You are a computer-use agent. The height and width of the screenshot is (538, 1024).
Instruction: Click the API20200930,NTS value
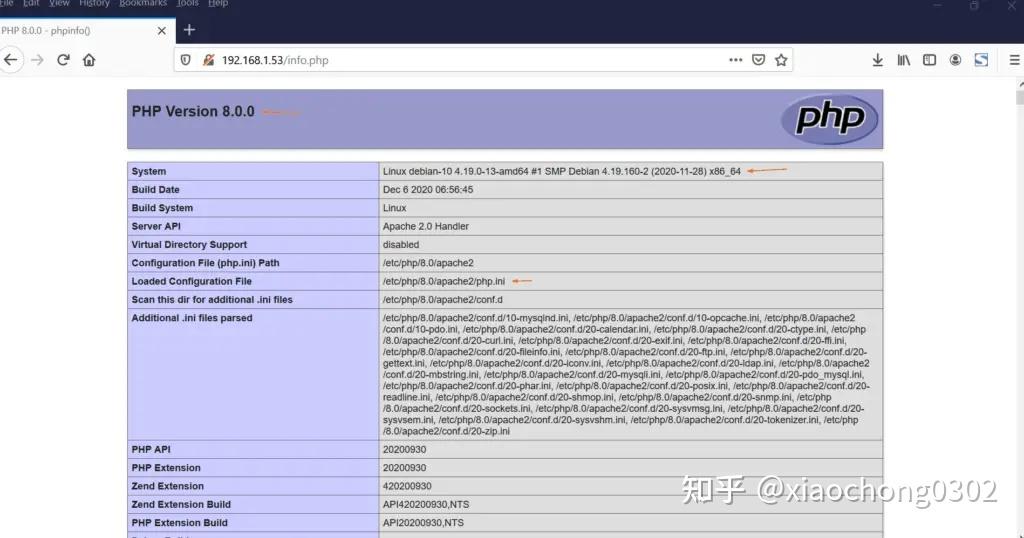423,522
